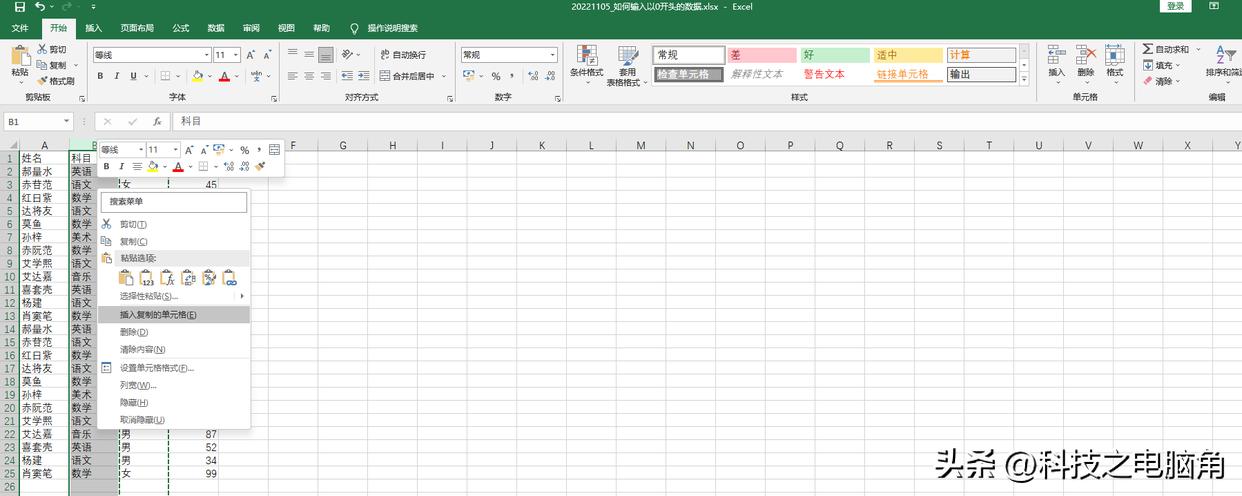
Task: Click 自动求和 AutoSum
Action: click(1165, 49)
